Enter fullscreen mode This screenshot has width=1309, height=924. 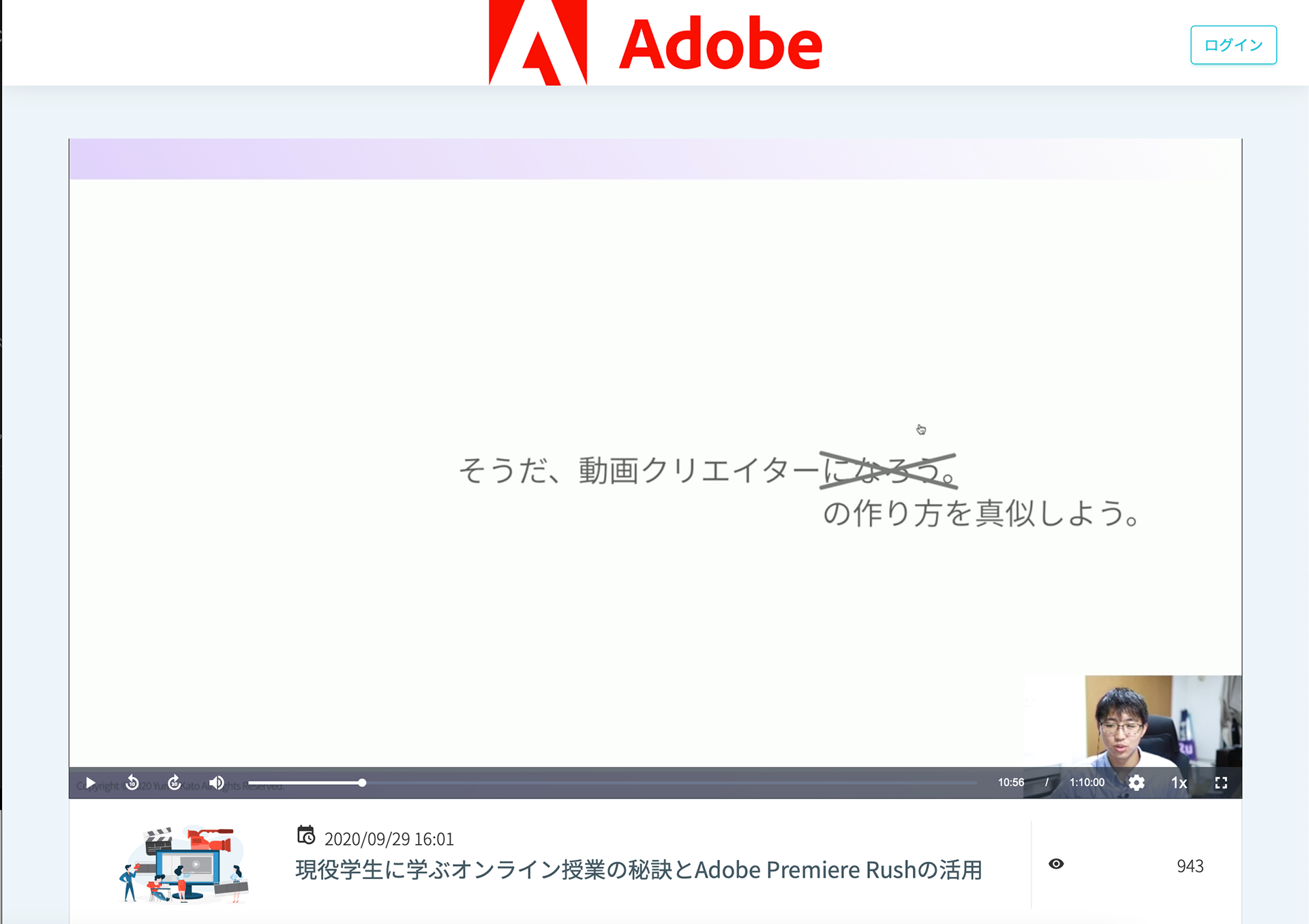pyautogui.click(x=1220, y=783)
